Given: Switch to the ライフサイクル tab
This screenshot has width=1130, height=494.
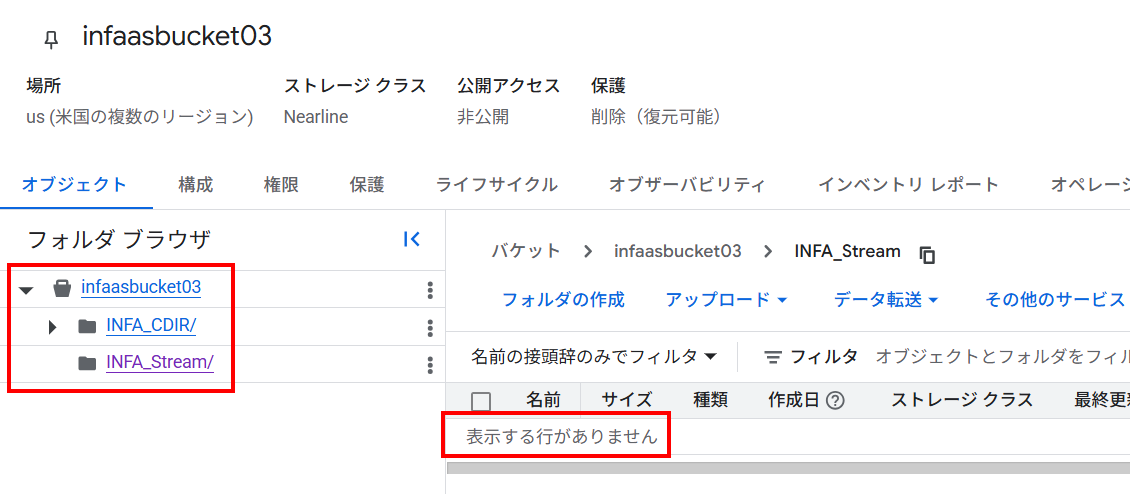Looking at the screenshot, I should pyautogui.click(x=497, y=185).
